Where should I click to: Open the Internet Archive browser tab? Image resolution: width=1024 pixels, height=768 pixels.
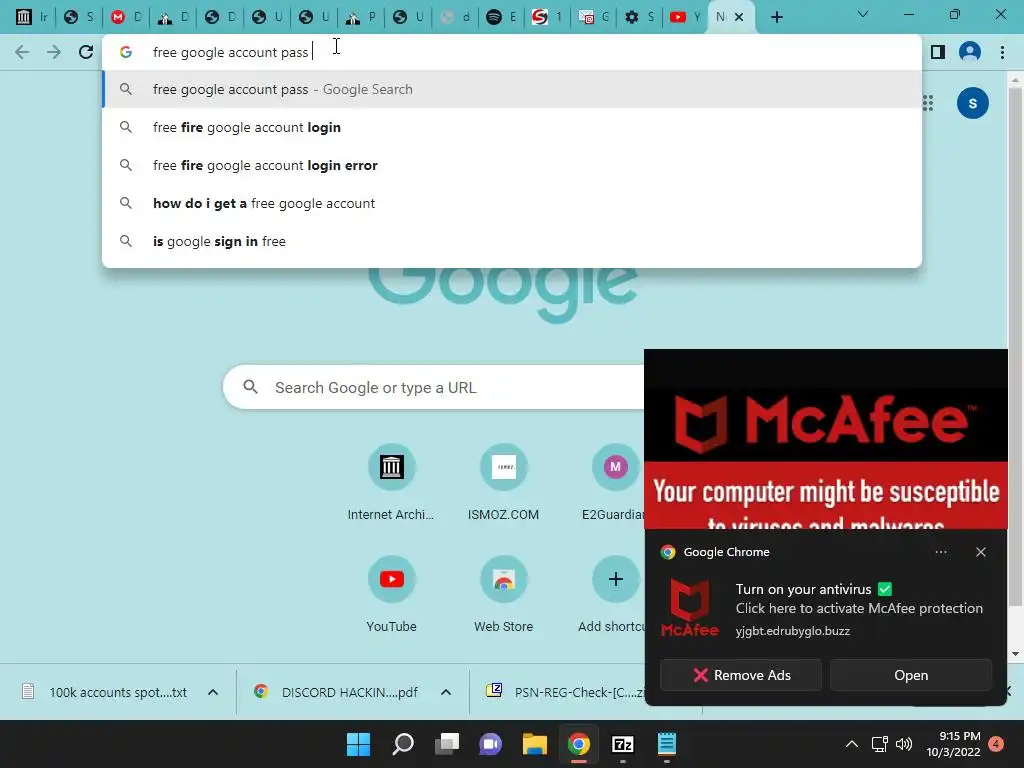click(31, 17)
